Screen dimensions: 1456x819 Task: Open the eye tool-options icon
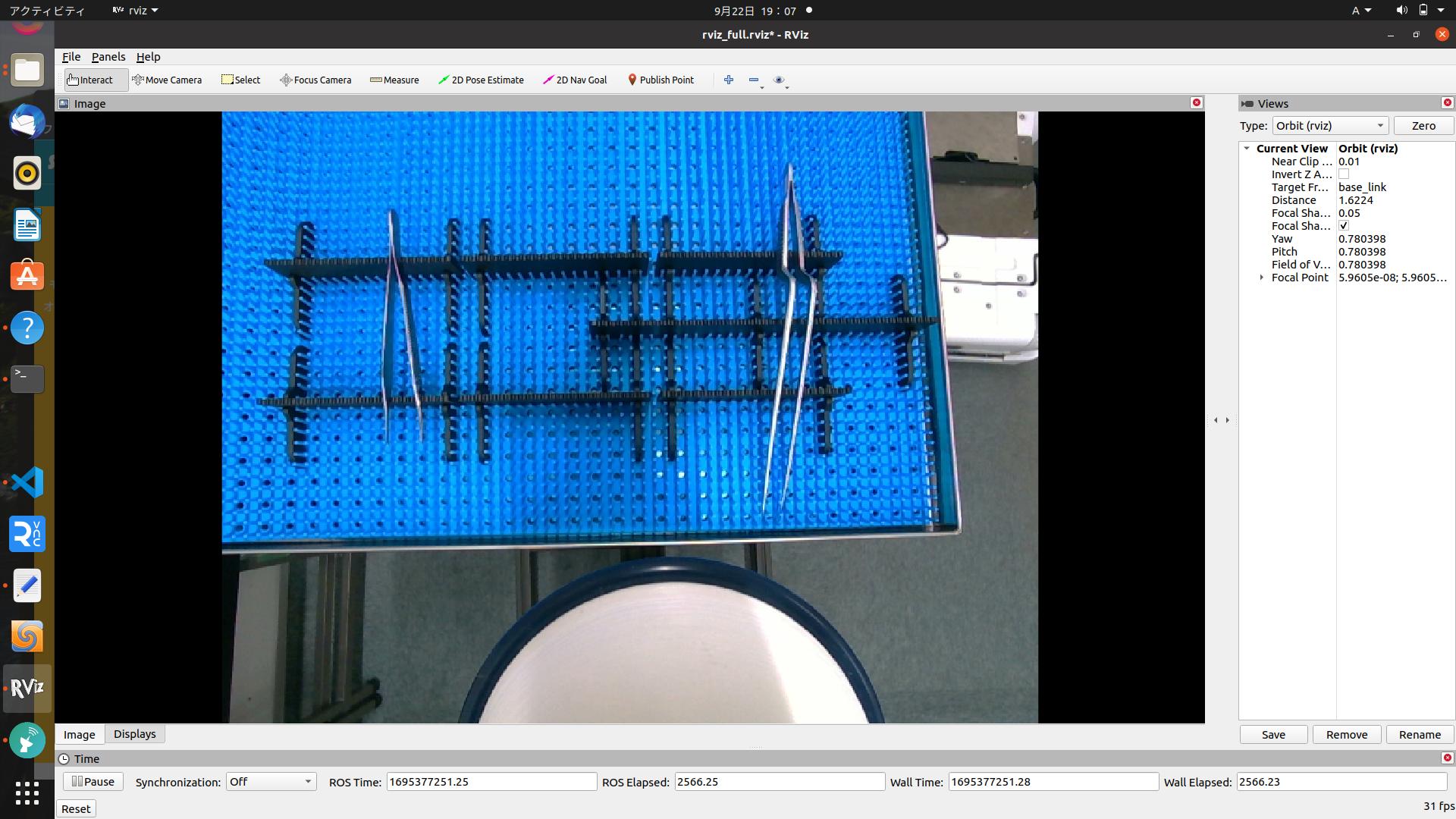[779, 80]
